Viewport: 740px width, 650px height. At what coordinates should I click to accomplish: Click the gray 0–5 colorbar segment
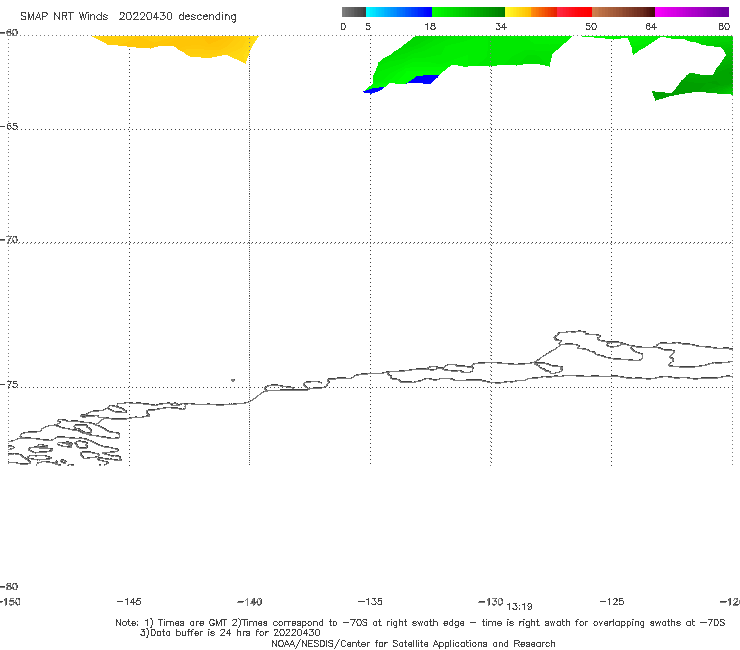coord(353,12)
